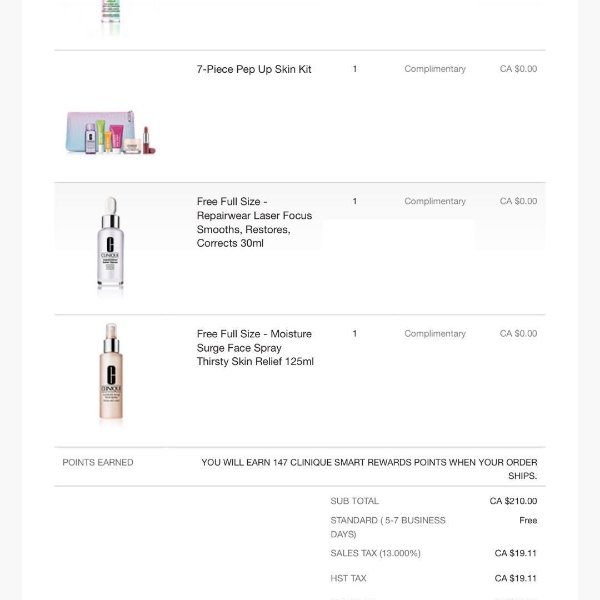The image size is (600, 600).
Task: Select the Complimentary label for Repairwear Laser Focus
Action: [x=435, y=201]
